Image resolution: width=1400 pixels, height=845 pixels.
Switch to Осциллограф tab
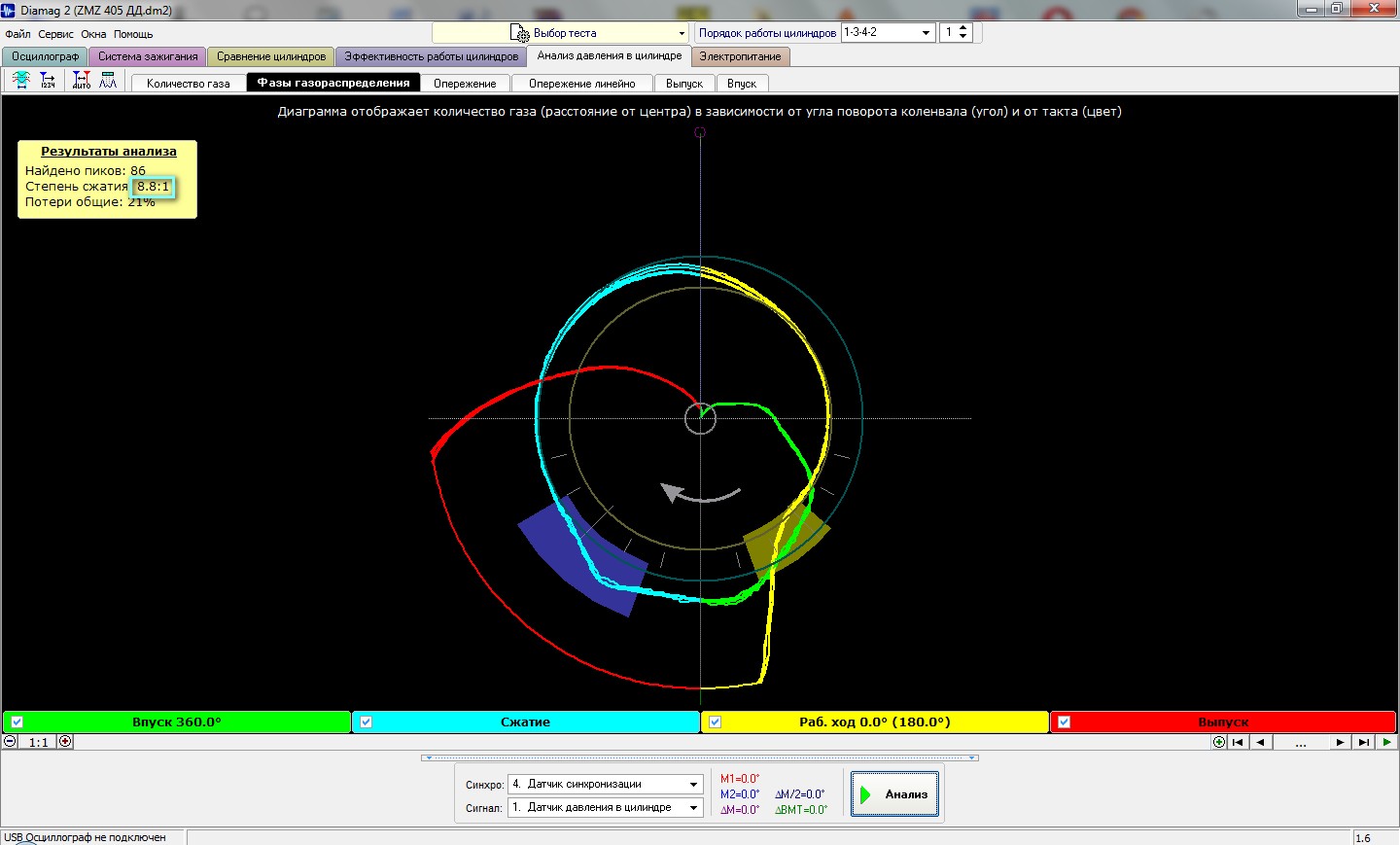coord(45,56)
